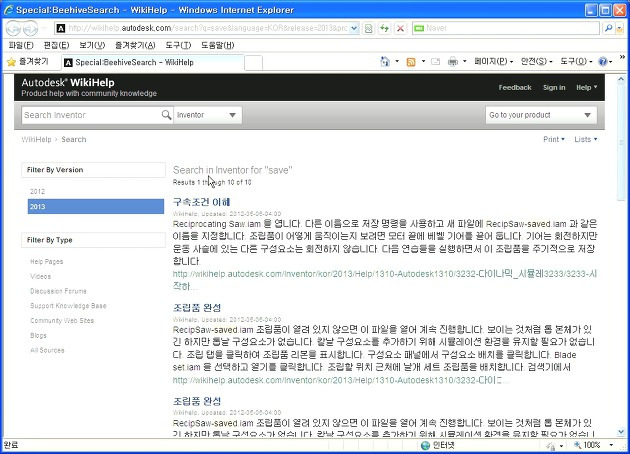Open the first 조립품 완성 search result
This screenshot has height=454, width=630.
(197, 308)
